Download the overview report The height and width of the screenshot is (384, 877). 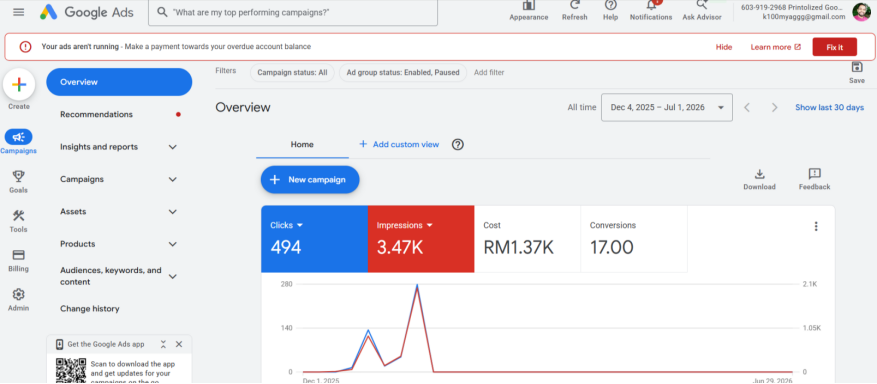[x=759, y=179]
